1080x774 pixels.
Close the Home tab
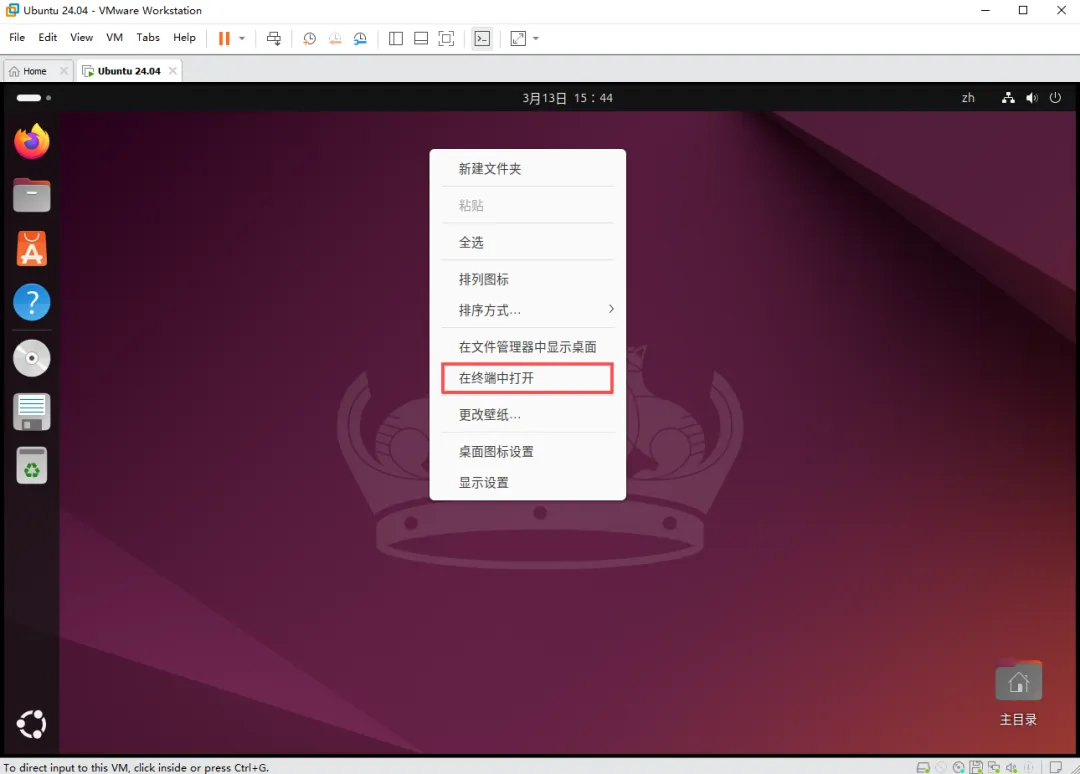(63, 71)
